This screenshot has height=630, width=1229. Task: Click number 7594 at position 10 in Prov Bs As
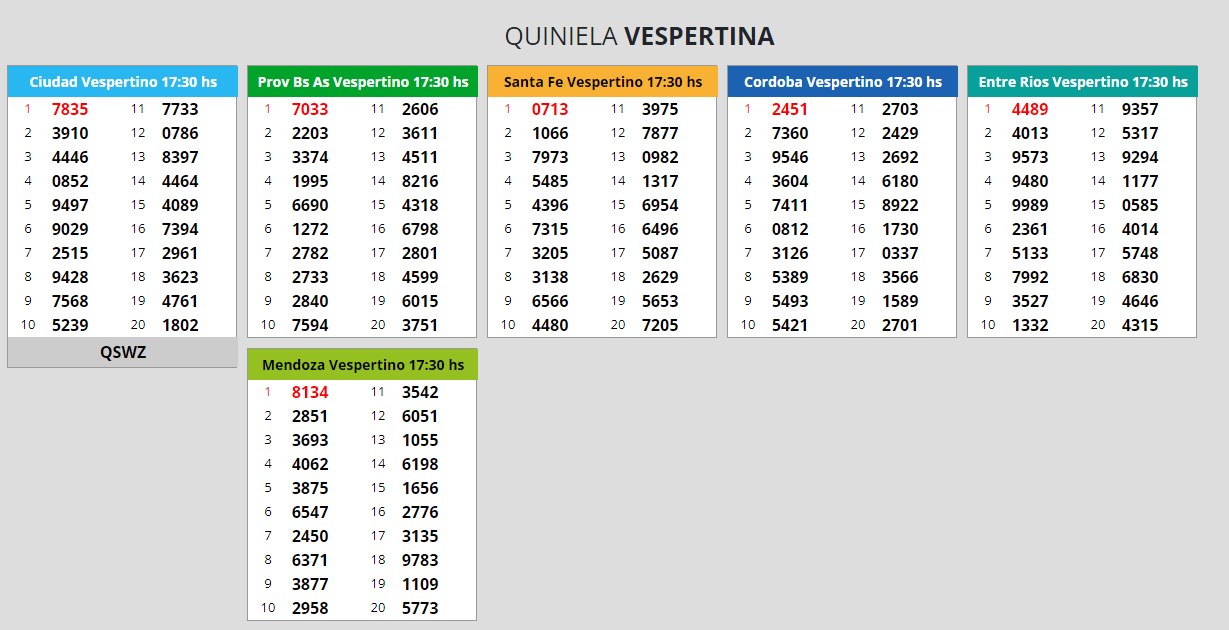(x=310, y=325)
